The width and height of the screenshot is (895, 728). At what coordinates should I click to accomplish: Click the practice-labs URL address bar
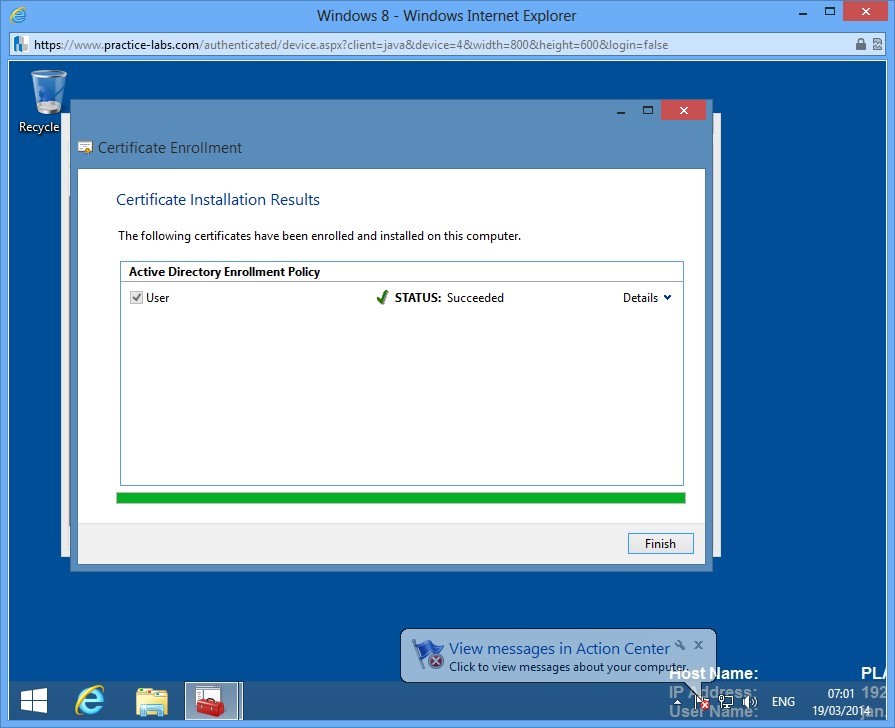(350, 44)
